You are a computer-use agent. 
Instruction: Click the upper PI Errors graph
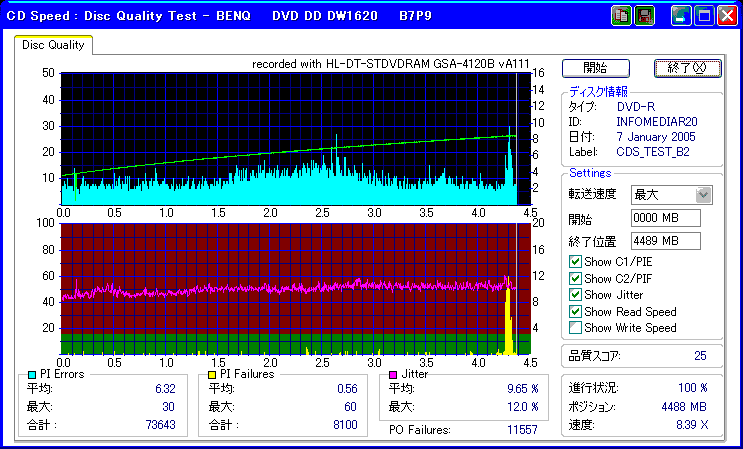coord(296,139)
